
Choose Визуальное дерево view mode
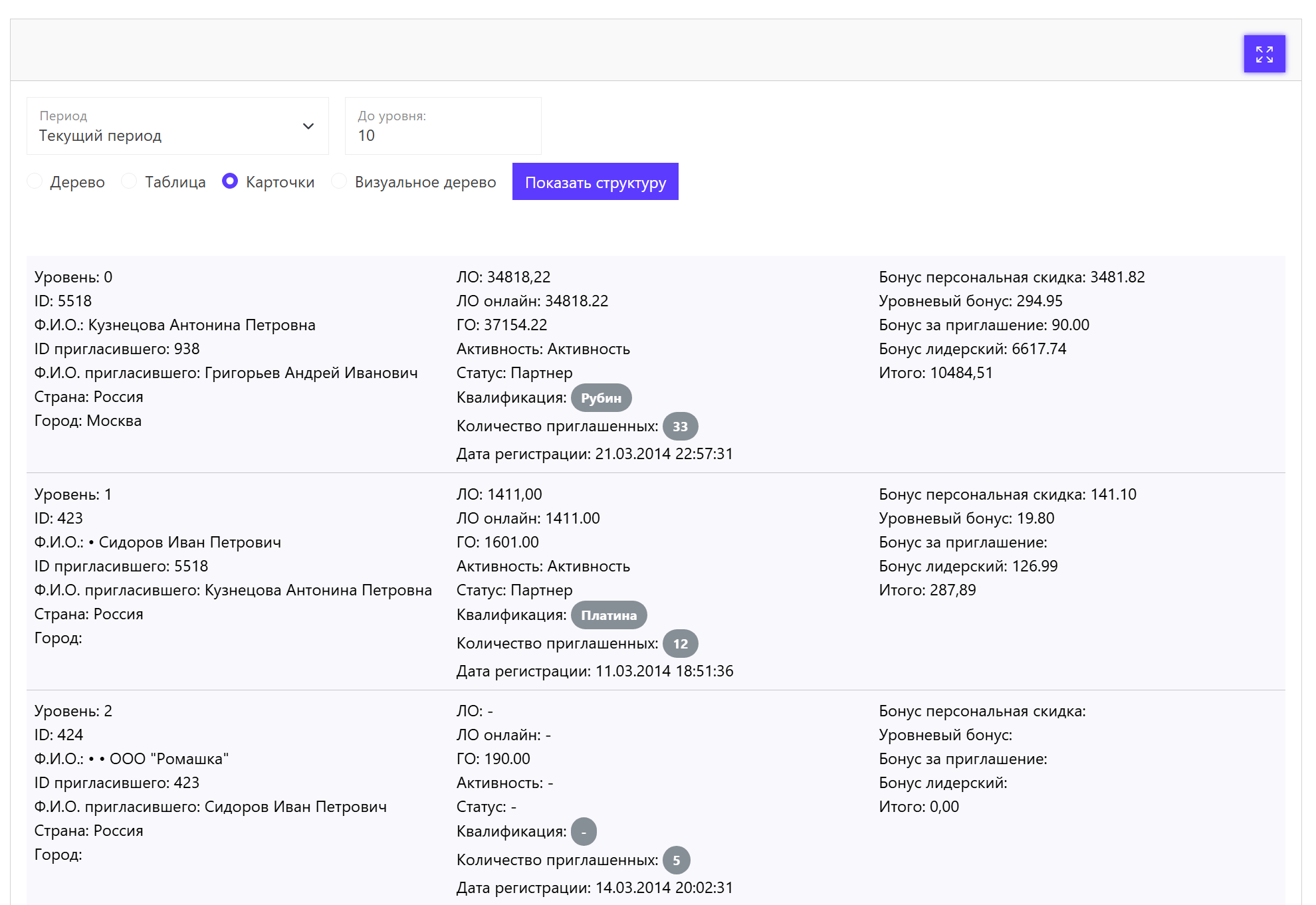(339, 181)
